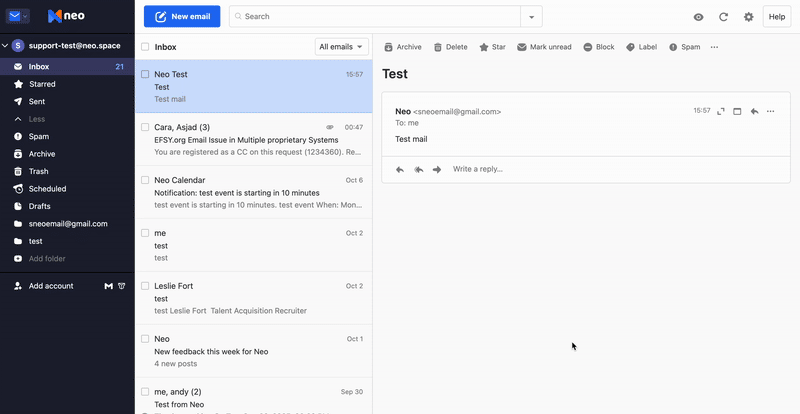Click the reply arrow in message header
This screenshot has height=414, width=800.
pos(755,111)
